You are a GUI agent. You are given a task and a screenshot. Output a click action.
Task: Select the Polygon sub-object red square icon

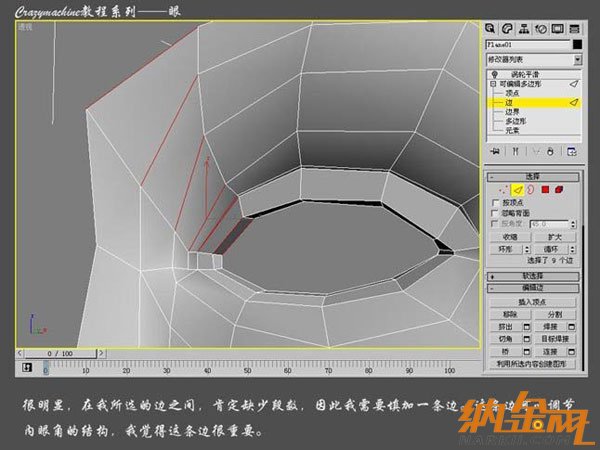click(x=545, y=189)
